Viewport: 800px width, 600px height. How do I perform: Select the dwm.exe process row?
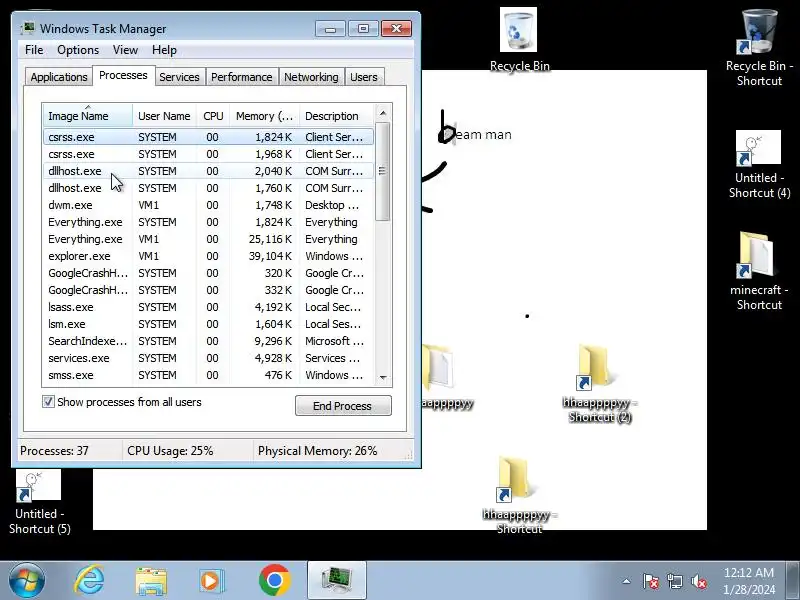tap(209, 205)
